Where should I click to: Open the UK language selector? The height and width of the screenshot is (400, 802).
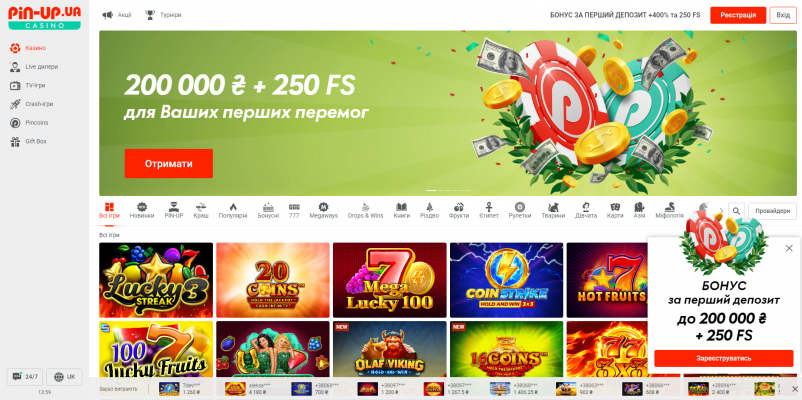tap(64, 377)
